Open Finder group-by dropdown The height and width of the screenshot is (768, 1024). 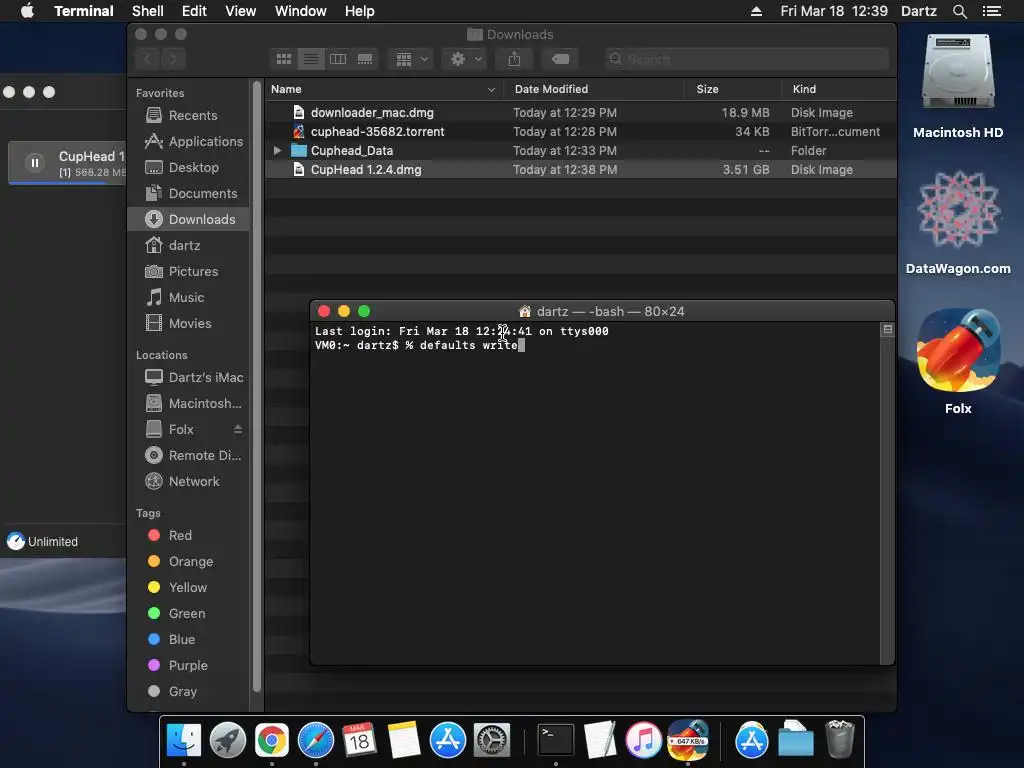pyautogui.click(x=411, y=59)
